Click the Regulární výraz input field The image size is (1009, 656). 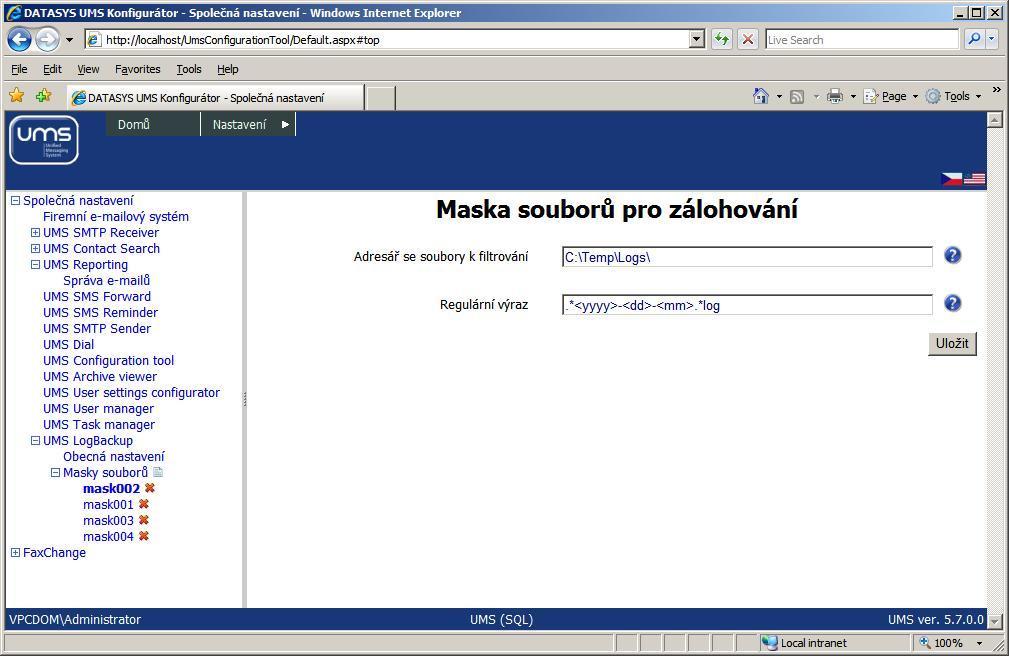tap(747, 305)
